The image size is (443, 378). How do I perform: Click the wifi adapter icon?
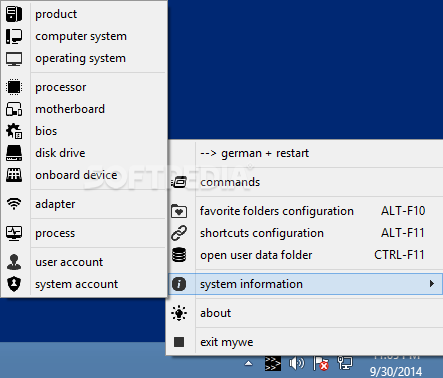14,204
